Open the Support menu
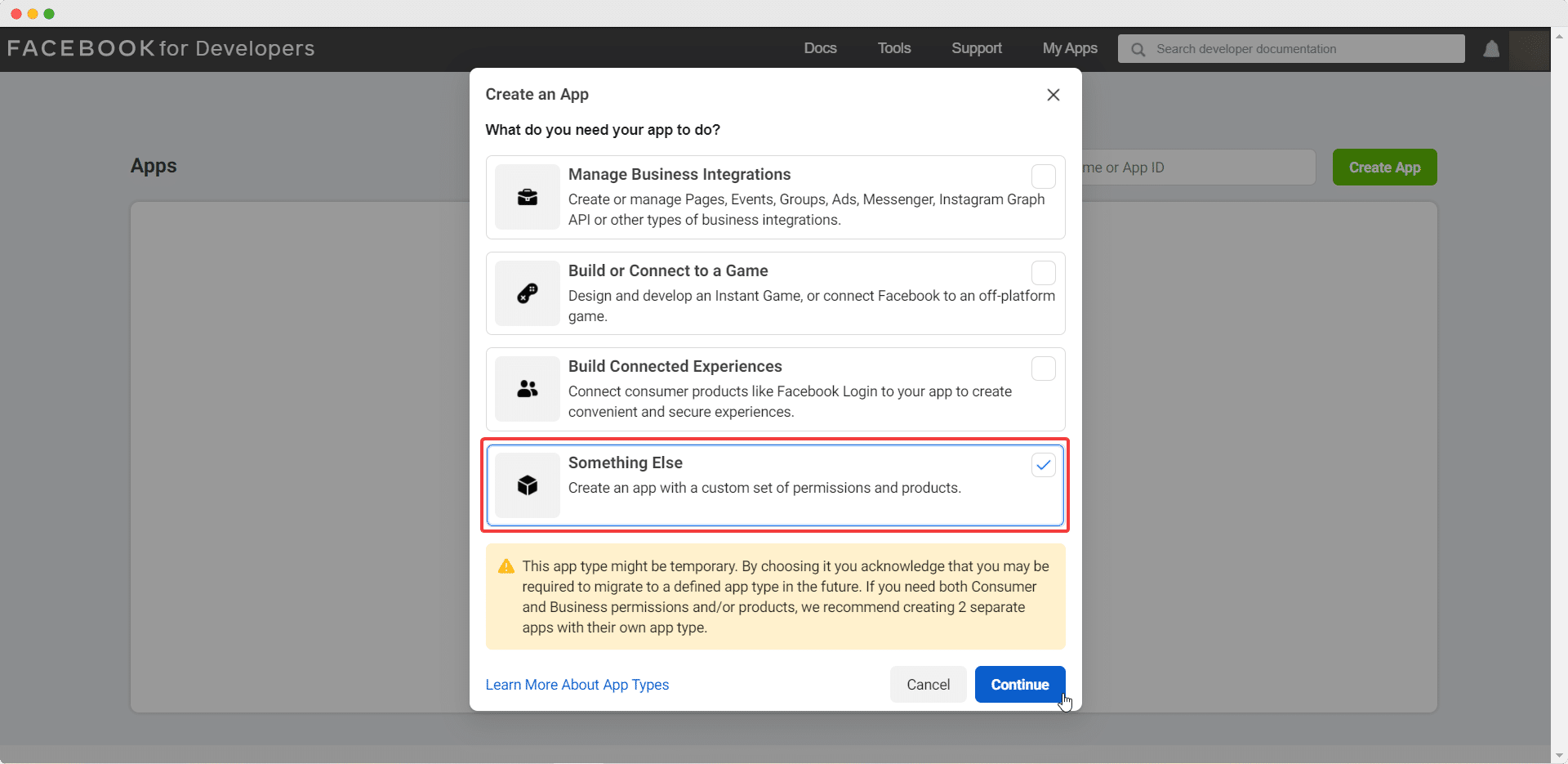Viewport: 1568px width, 764px height. tap(977, 48)
